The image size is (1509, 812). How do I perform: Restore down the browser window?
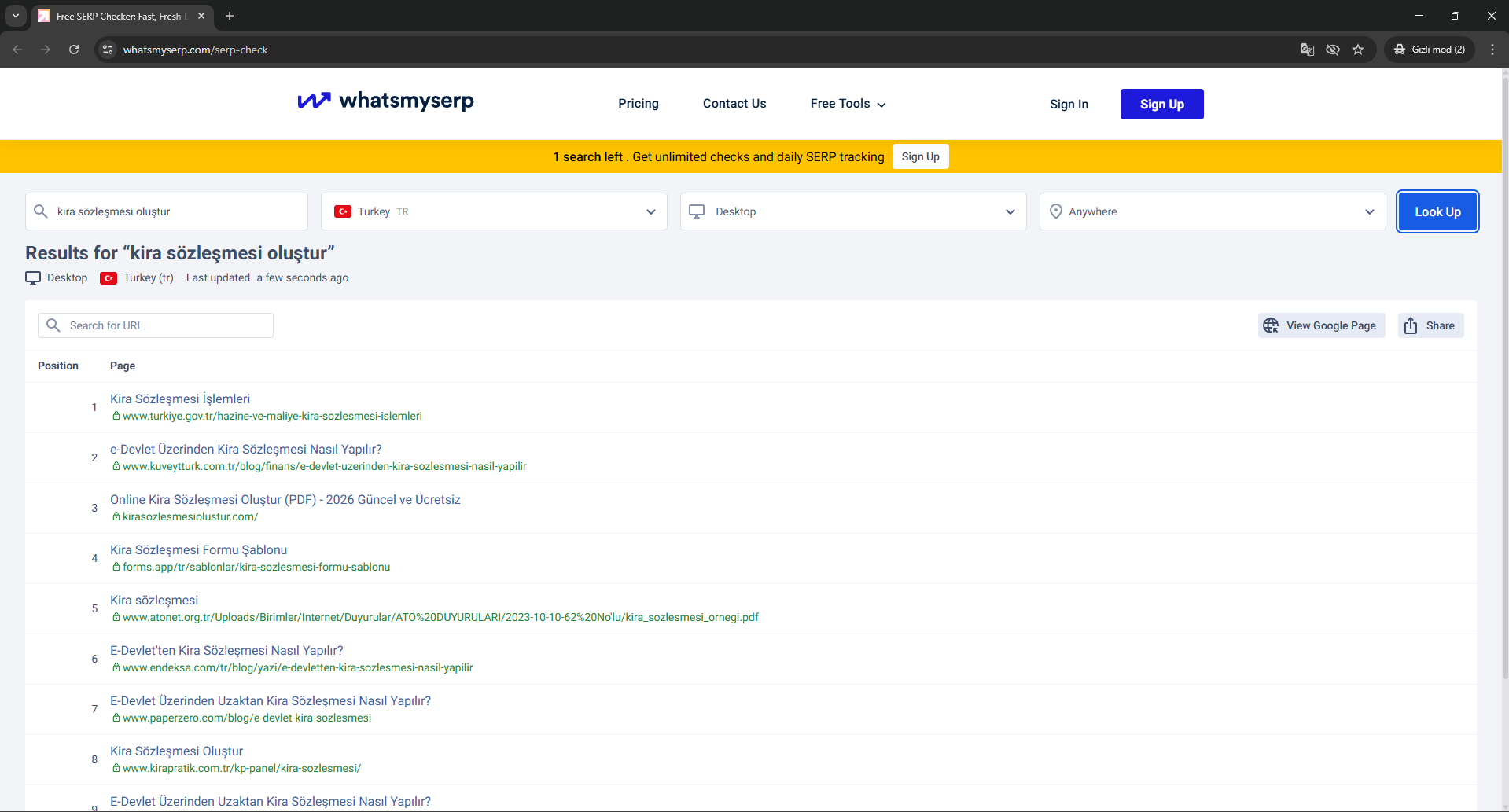point(1456,16)
